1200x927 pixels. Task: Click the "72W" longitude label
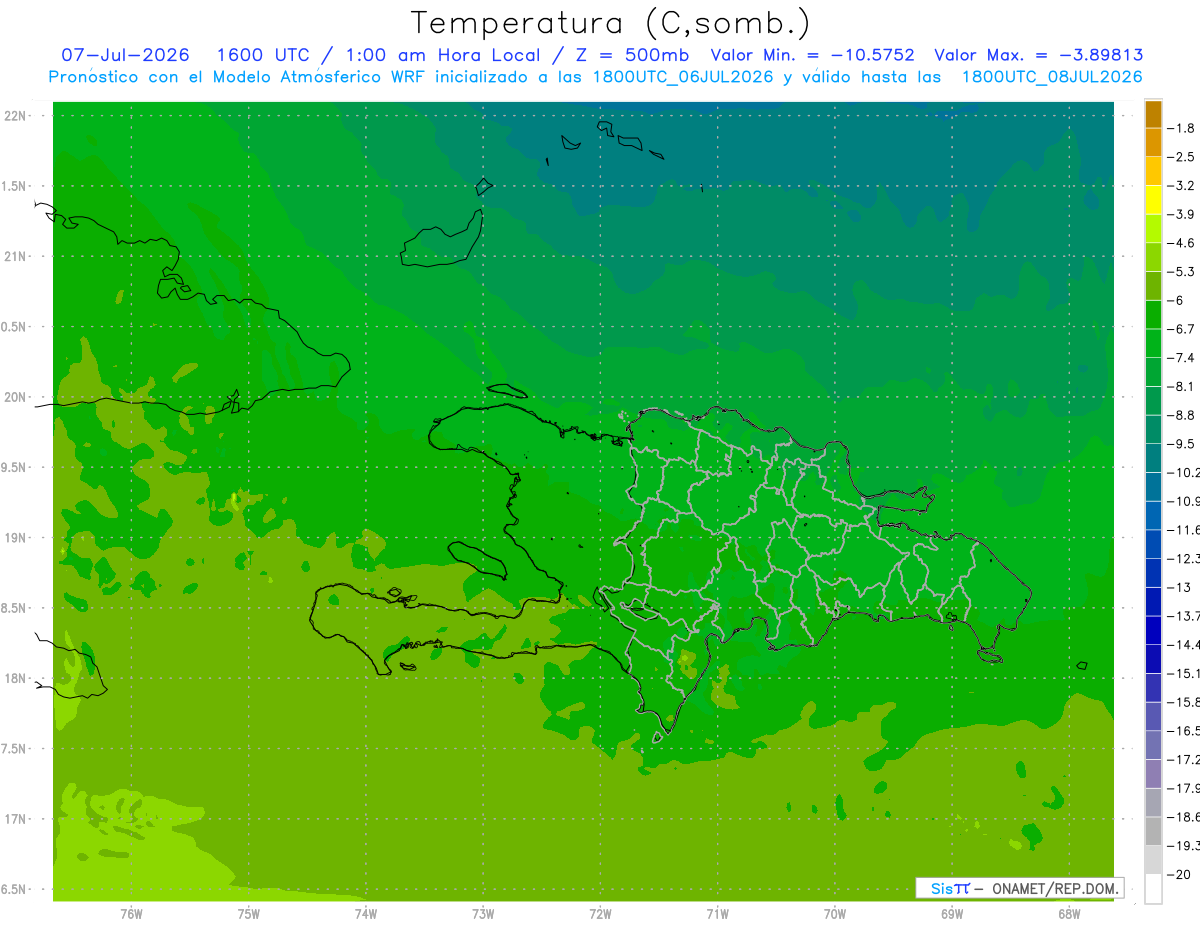pos(600,914)
